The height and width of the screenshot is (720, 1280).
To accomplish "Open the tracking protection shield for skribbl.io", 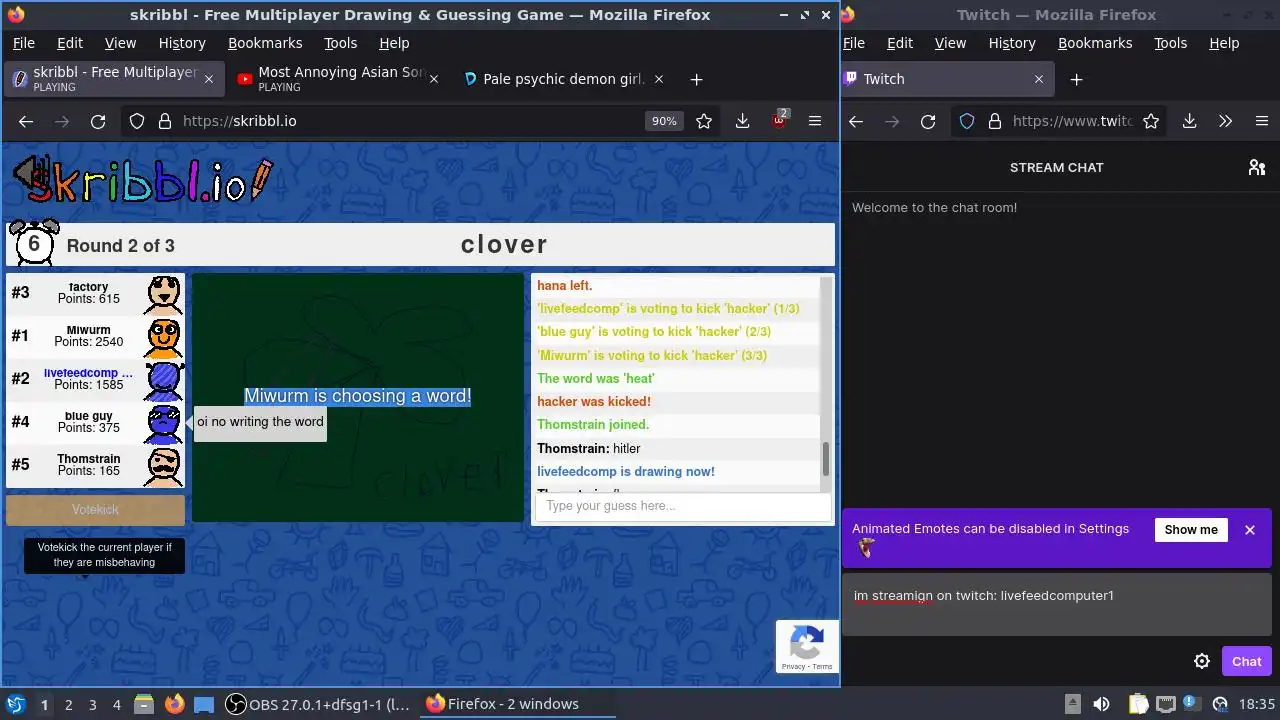I will 137,121.
